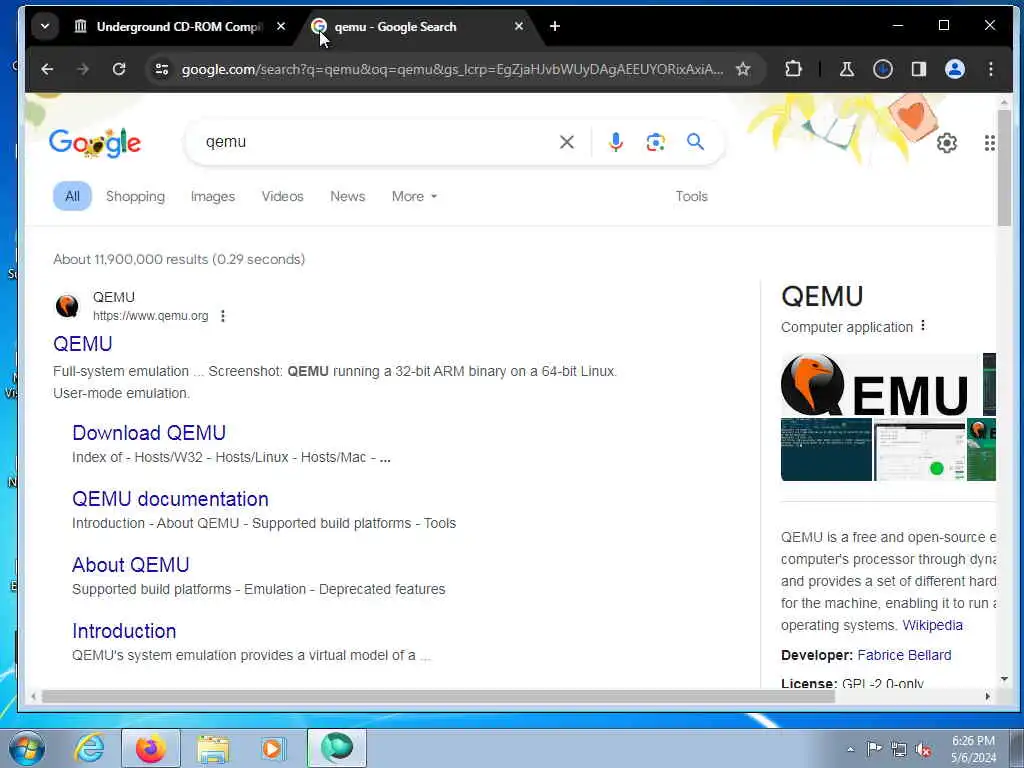
Task: Submit search with magnifier icon
Action: 696,142
